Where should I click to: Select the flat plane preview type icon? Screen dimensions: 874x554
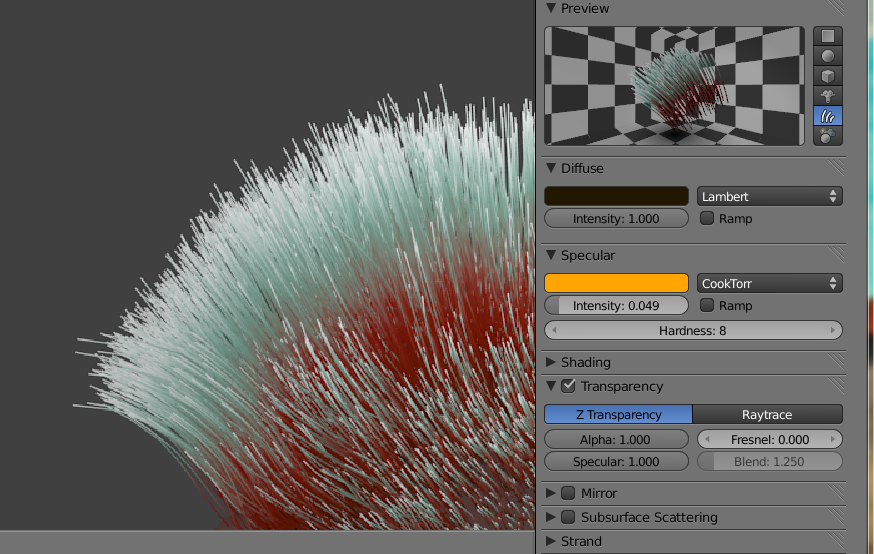click(x=828, y=36)
